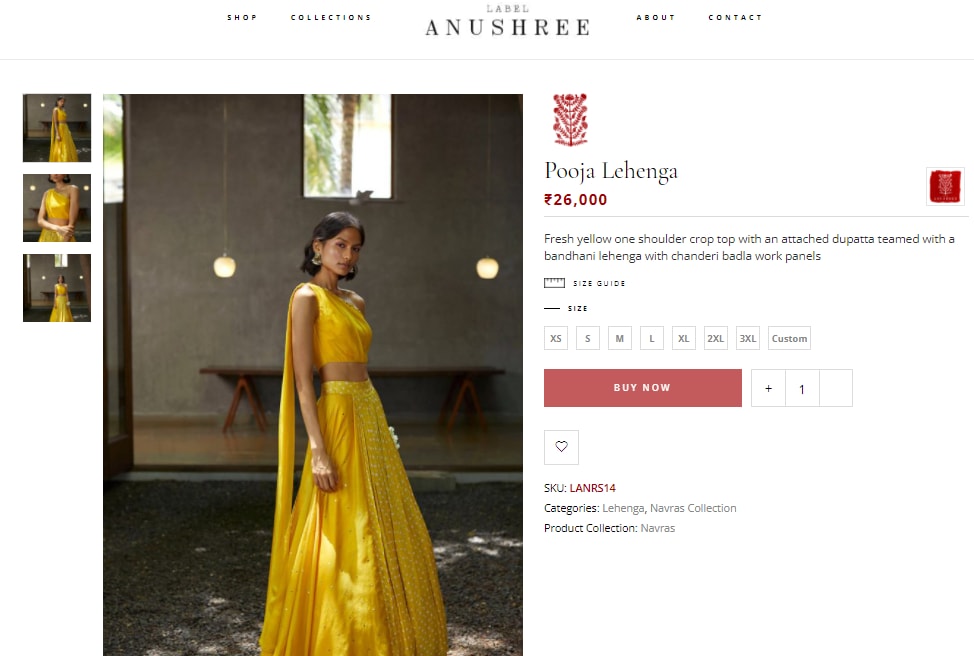Open the Lehenga category link
974x656 pixels.
point(623,508)
